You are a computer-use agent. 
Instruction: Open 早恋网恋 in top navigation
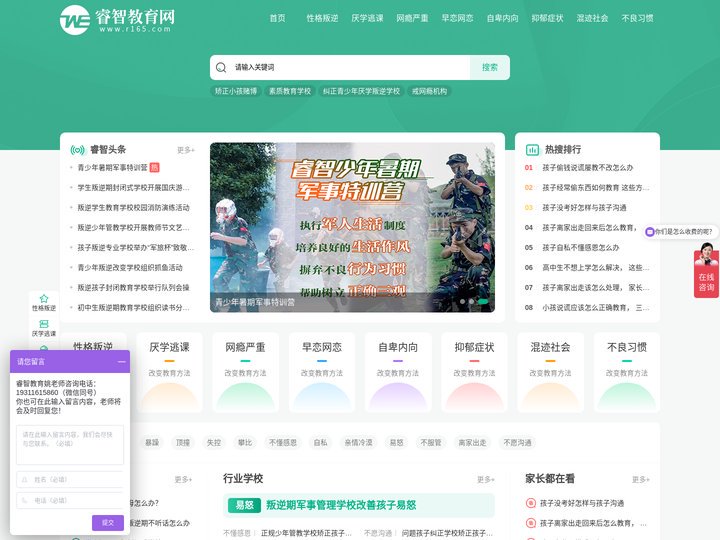457,18
